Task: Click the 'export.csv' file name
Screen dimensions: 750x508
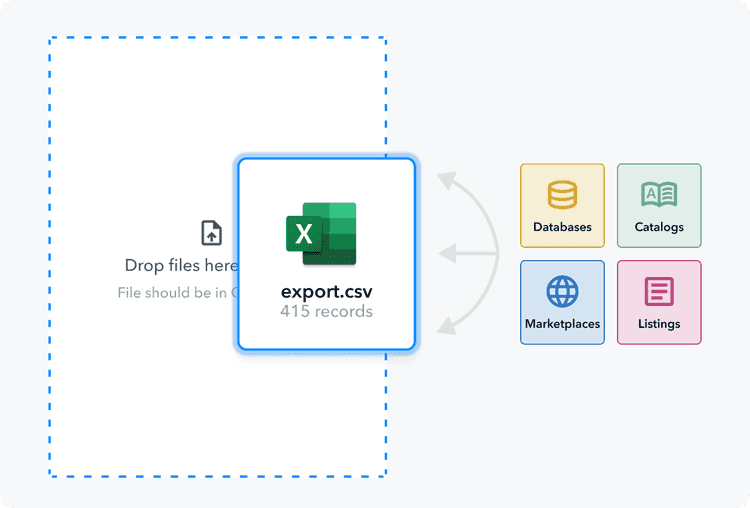Action: [x=326, y=292]
